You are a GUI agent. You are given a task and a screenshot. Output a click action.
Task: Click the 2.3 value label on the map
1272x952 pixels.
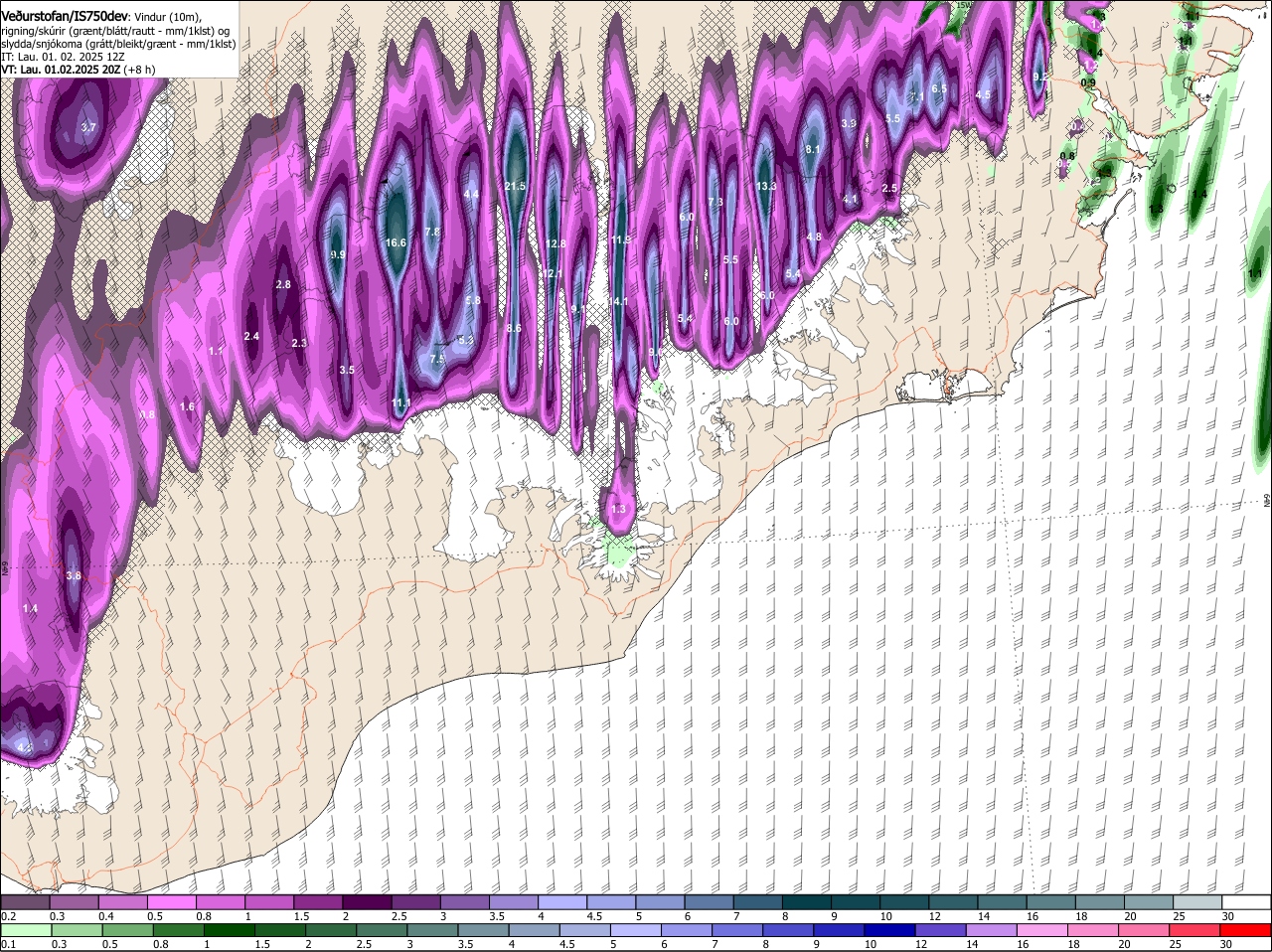pos(299,343)
